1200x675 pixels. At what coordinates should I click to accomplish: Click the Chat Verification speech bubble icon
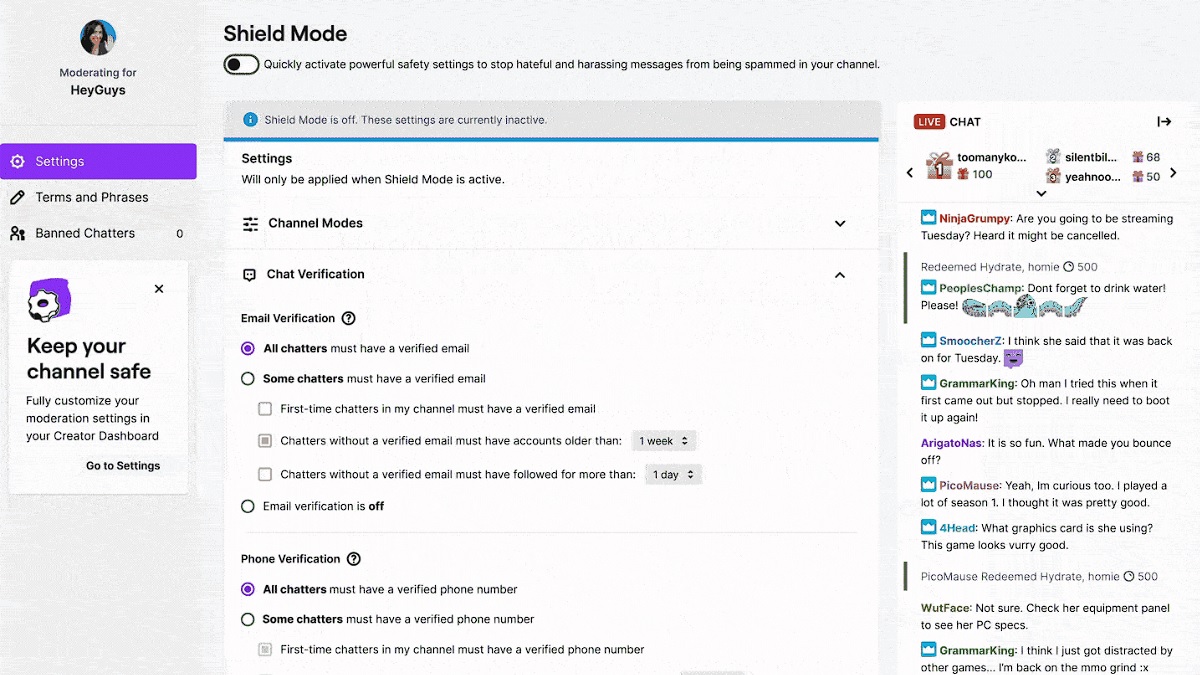250,274
